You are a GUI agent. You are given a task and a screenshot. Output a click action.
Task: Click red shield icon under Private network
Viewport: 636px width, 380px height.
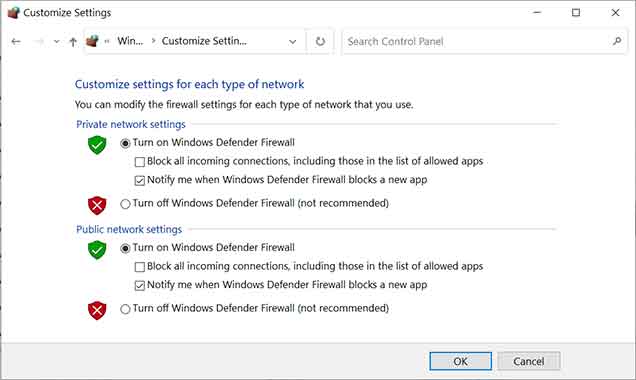[x=97, y=205]
